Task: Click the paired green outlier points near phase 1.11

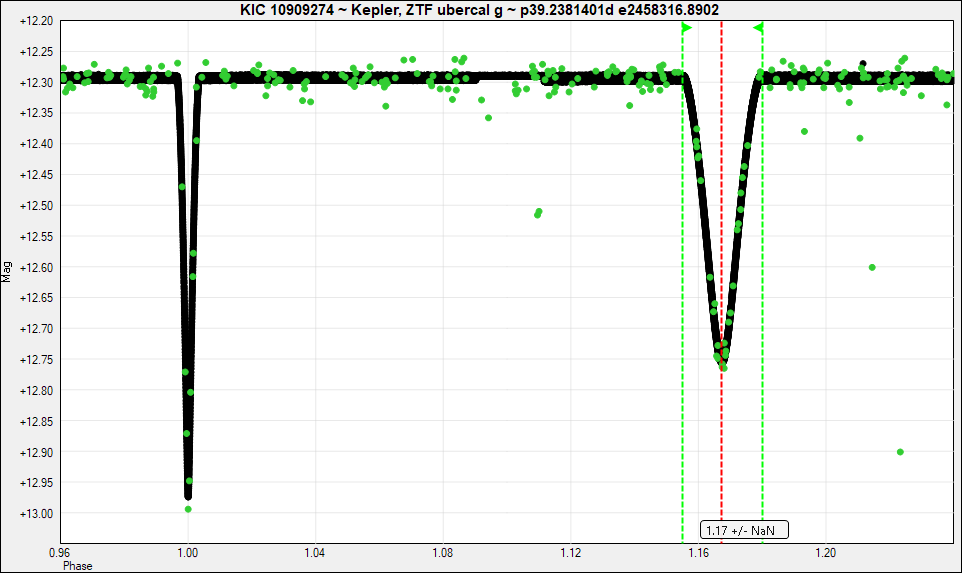Action: click(538, 213)
